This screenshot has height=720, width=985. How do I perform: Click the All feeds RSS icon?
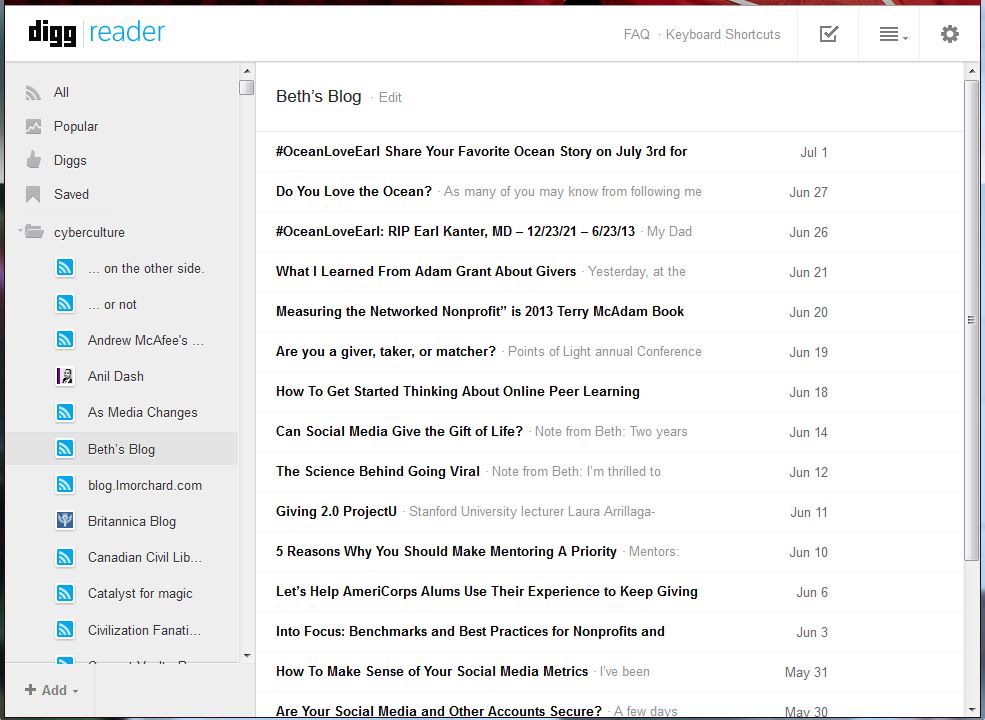[33, 93]
